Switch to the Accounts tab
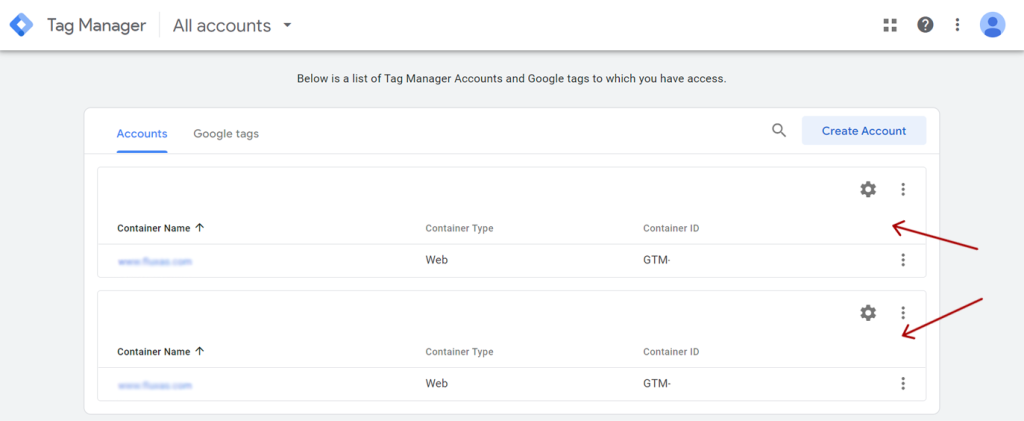 (142, 134)
